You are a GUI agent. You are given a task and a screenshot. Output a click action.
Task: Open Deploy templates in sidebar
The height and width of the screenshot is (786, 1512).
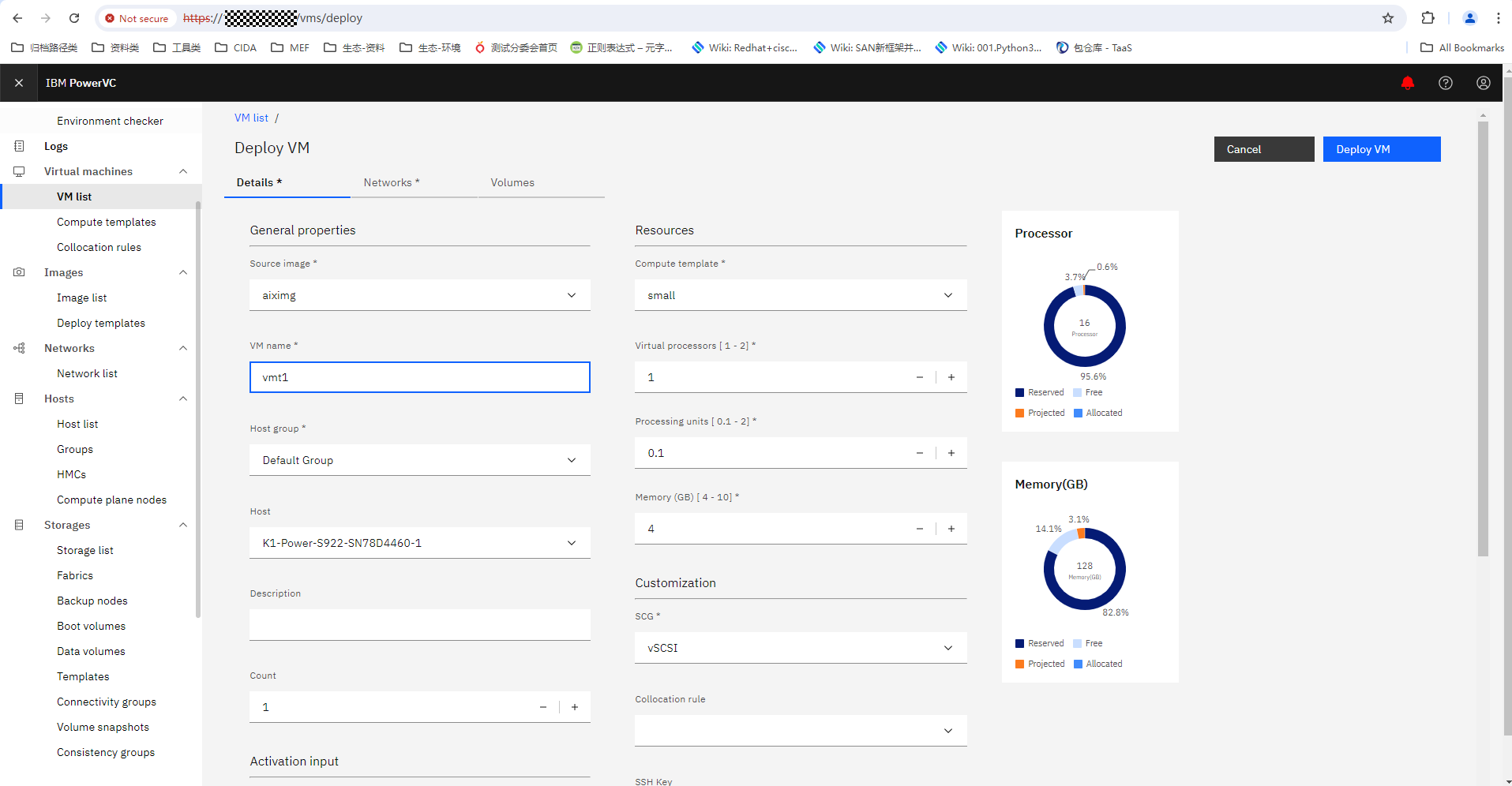point(101,323)
